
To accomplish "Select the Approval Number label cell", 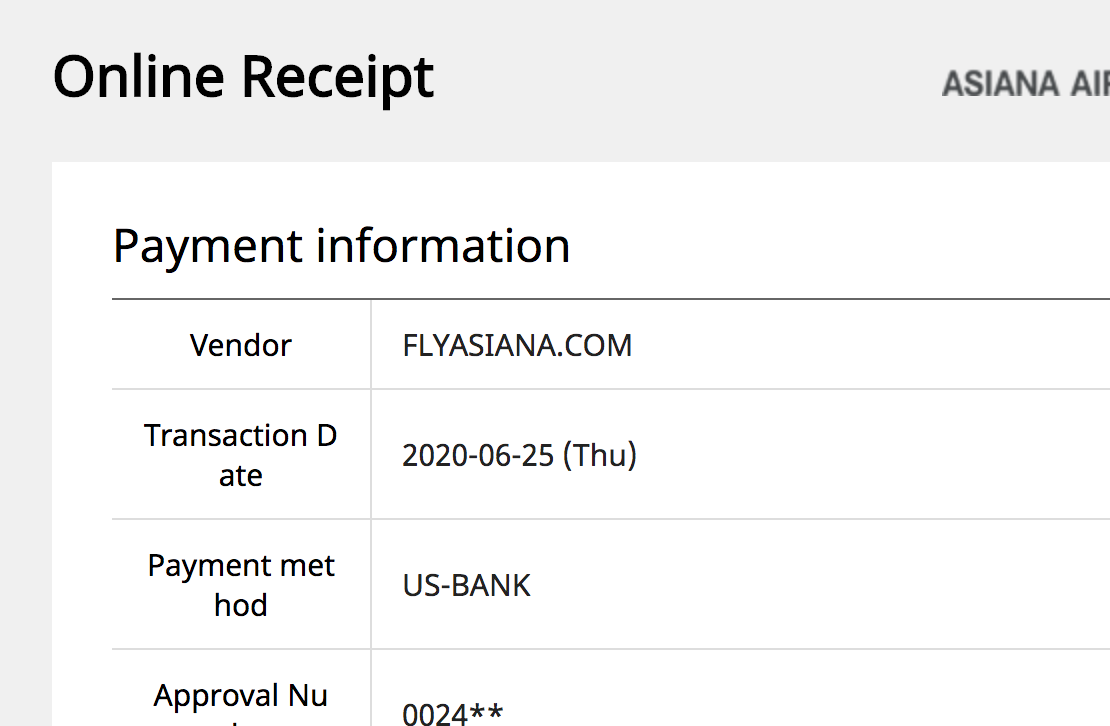I will (x=241, y=696).
